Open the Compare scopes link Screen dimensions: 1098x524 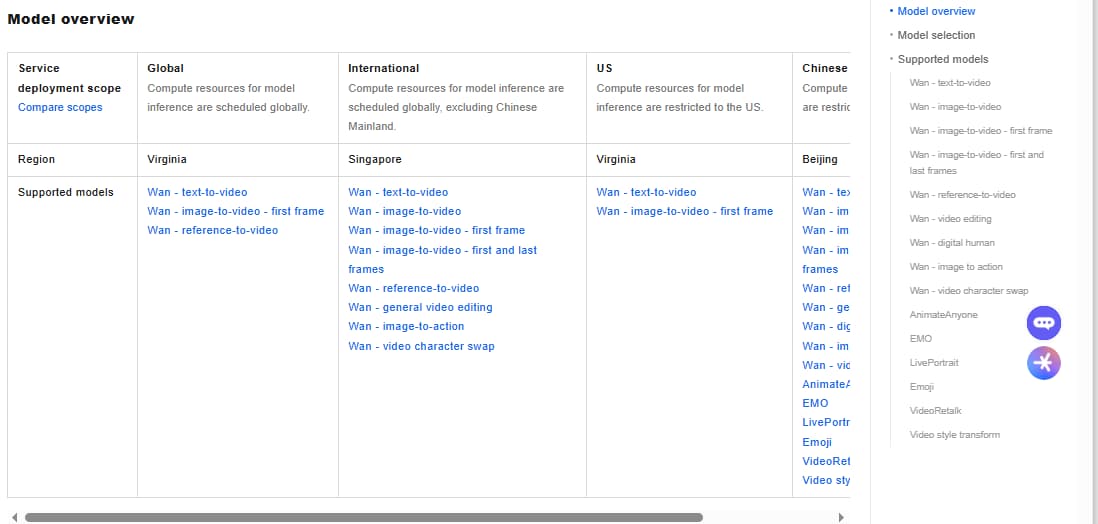click(x=60, y=107)
